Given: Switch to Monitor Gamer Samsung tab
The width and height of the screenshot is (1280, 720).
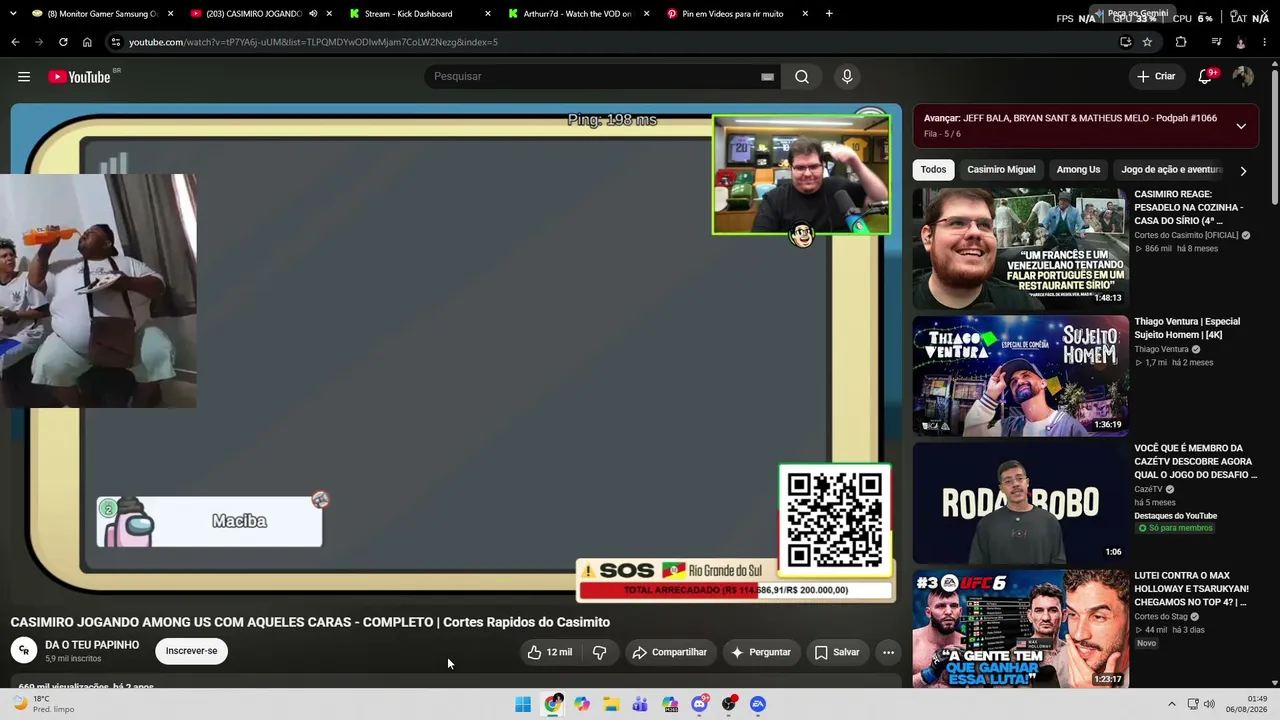Looking at the screenshot, I should [101, 14].
